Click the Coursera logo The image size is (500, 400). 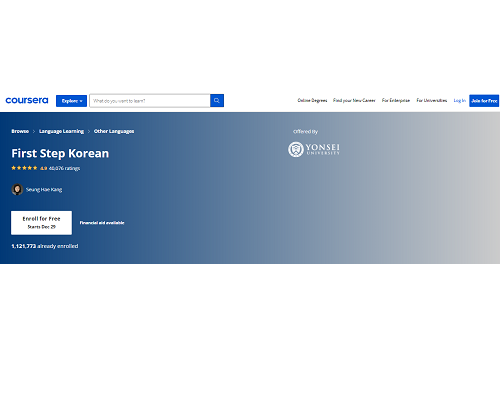click(x=27, y=100)
